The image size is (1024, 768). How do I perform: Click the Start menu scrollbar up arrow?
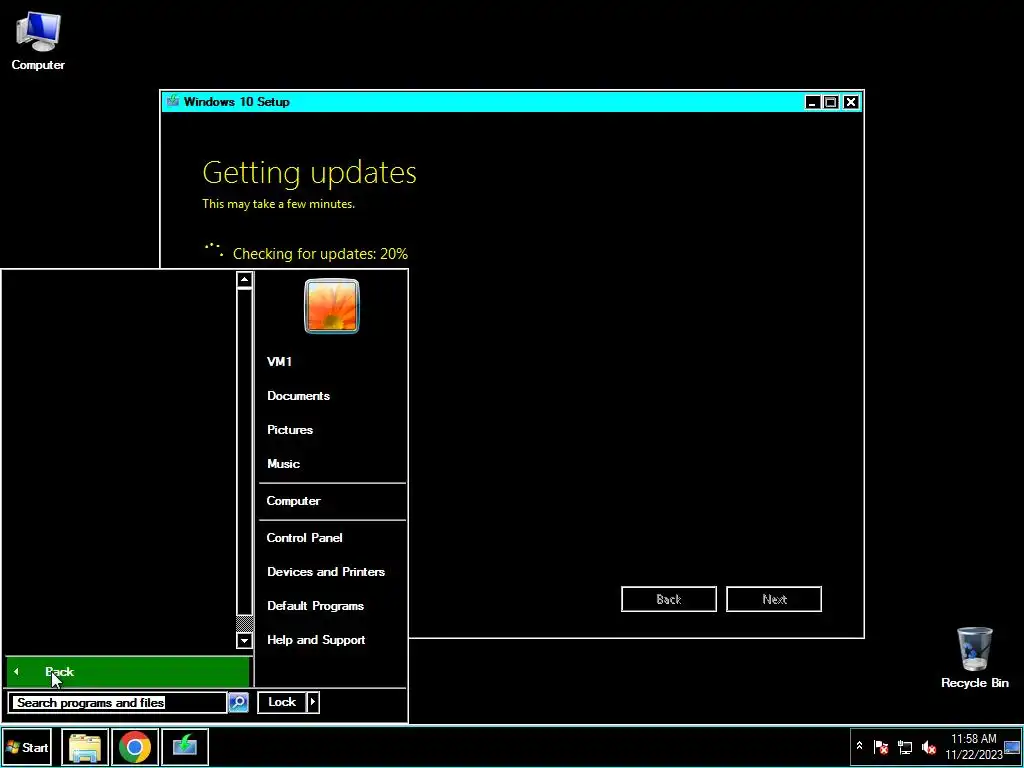point(244,280)
